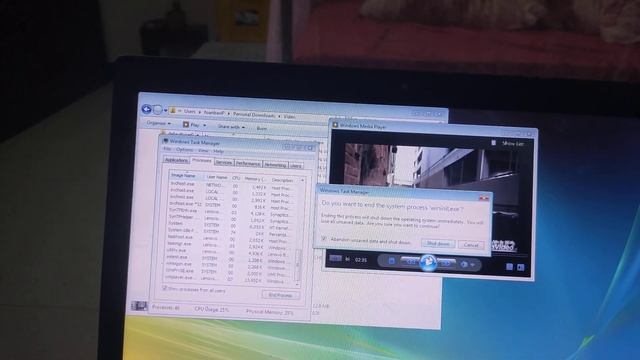
Task: Open the Task Manager Help menu
Action: tap(218, 151)
